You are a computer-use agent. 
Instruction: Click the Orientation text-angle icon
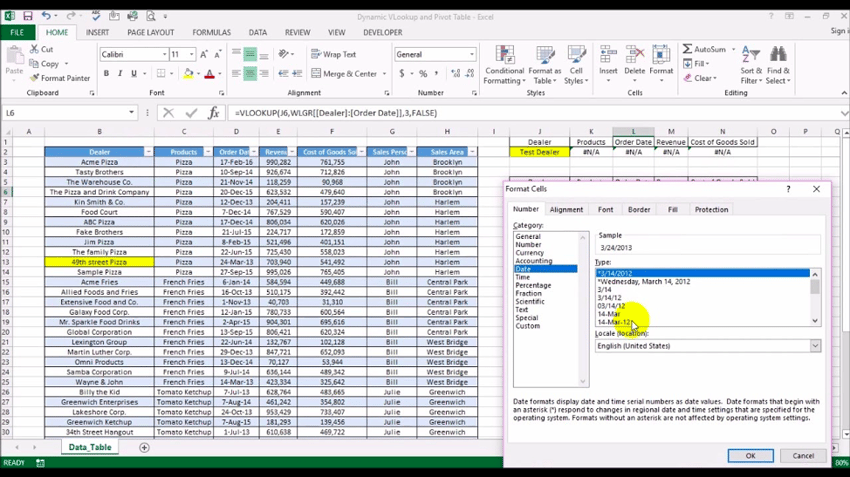283,54
